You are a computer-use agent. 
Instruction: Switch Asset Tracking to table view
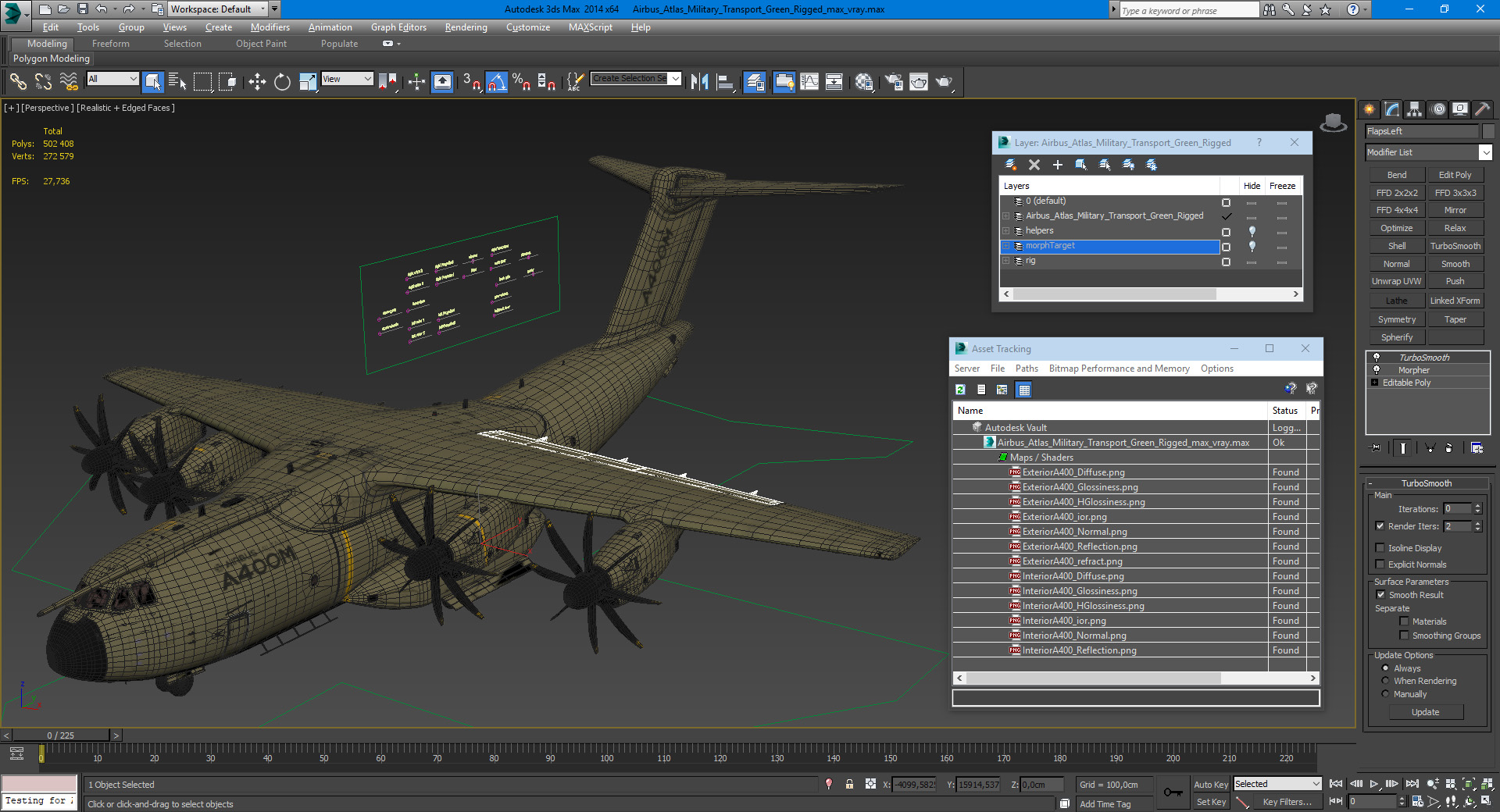point(1024,390)
